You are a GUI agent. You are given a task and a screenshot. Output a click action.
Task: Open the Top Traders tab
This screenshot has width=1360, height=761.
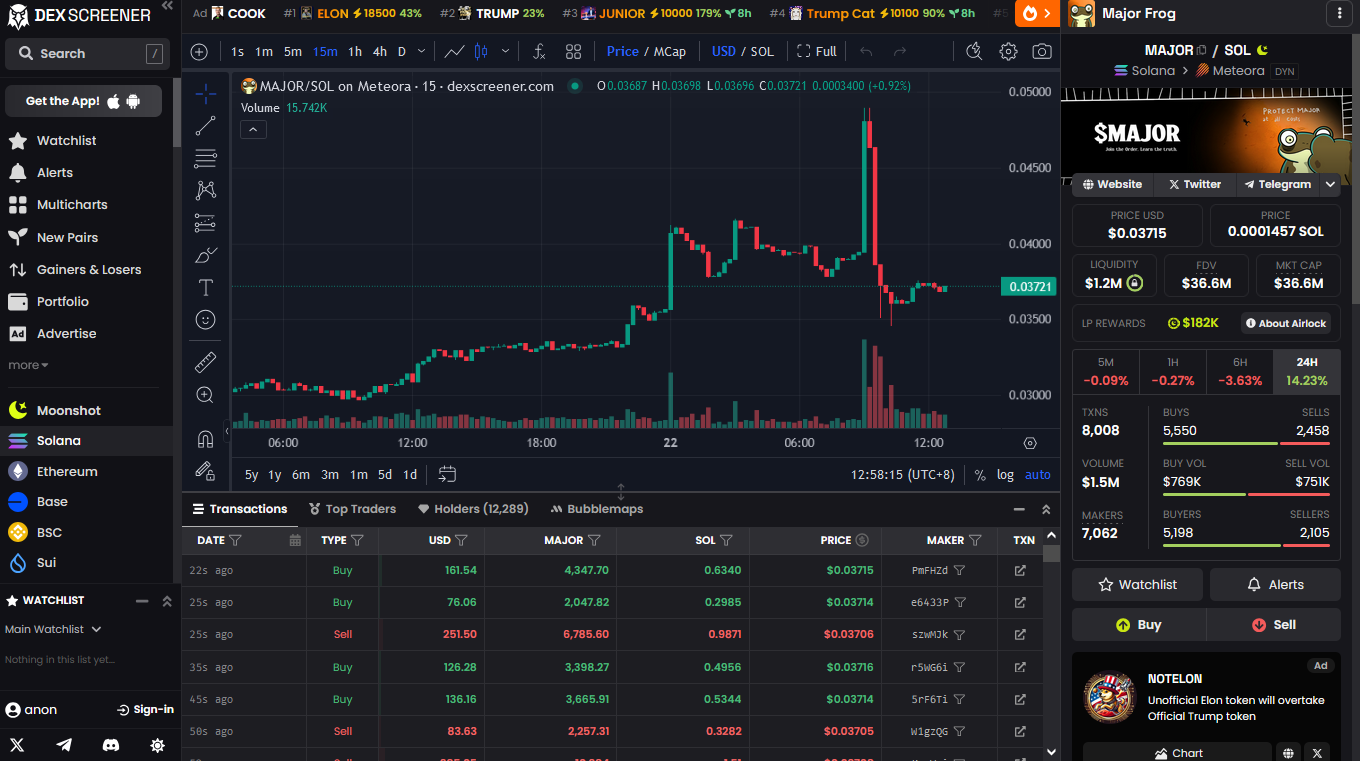[x=352, y=509]
